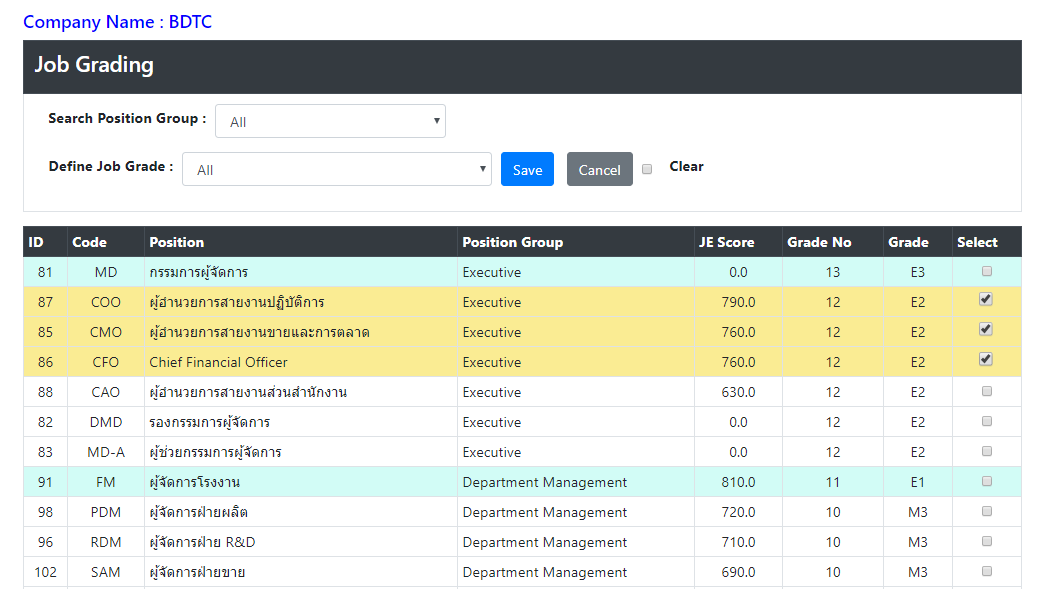The height and width of the screenshot is (589, 1044).
Task: Uncheck the CFO row checkbox
Action: [986, 359]
